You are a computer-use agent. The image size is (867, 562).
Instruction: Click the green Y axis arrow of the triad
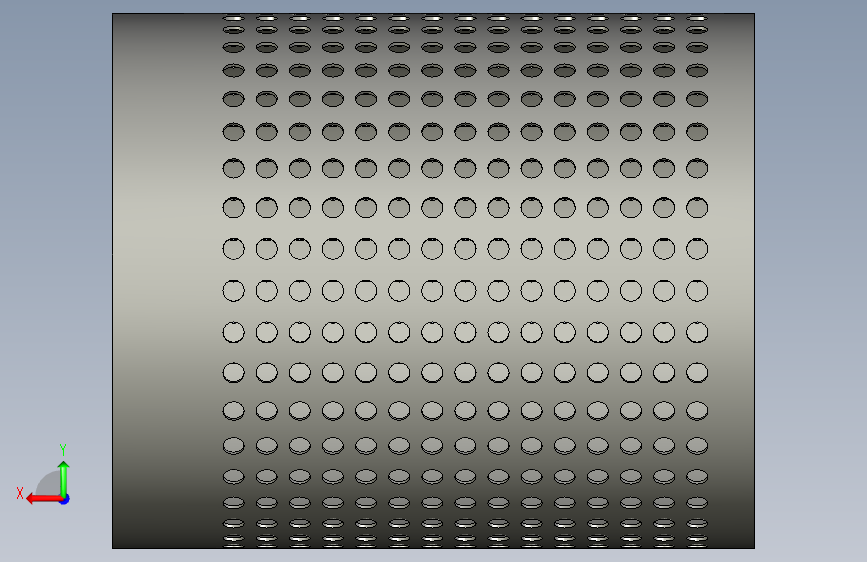pyautogui.click(x=64, y=478)
